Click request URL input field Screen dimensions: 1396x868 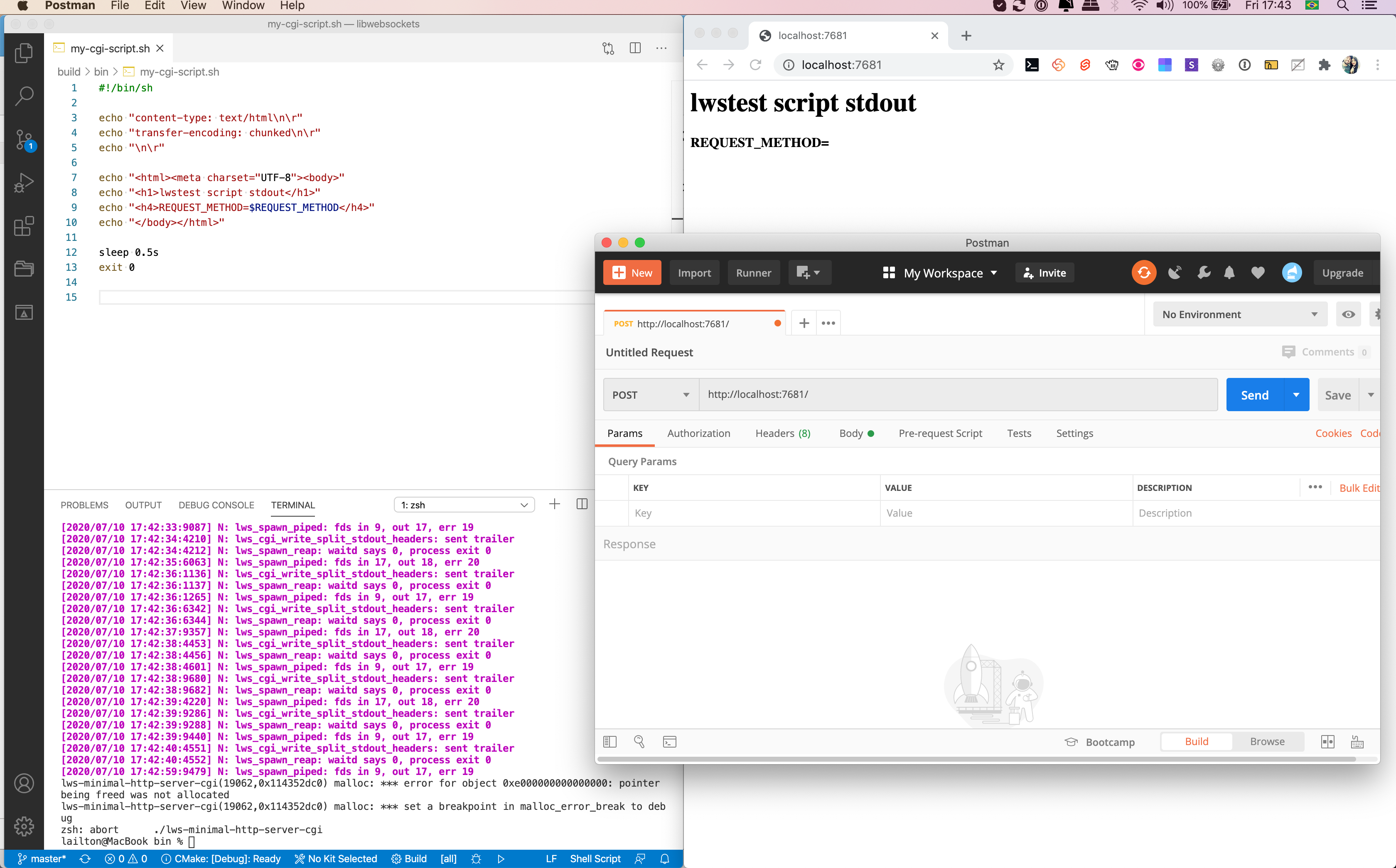[x=958, y=395]
